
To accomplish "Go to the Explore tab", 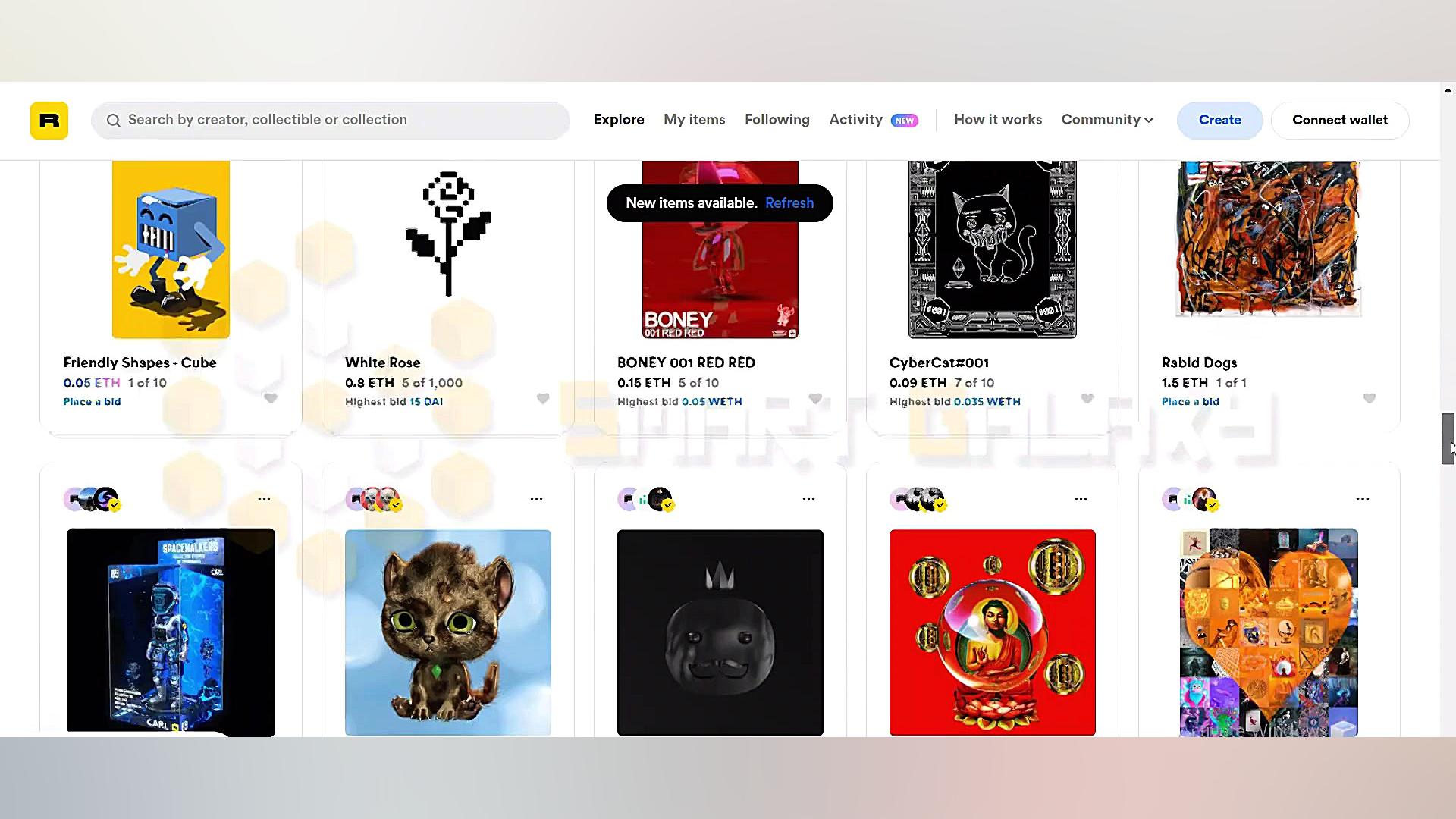I will click(619, 120).
